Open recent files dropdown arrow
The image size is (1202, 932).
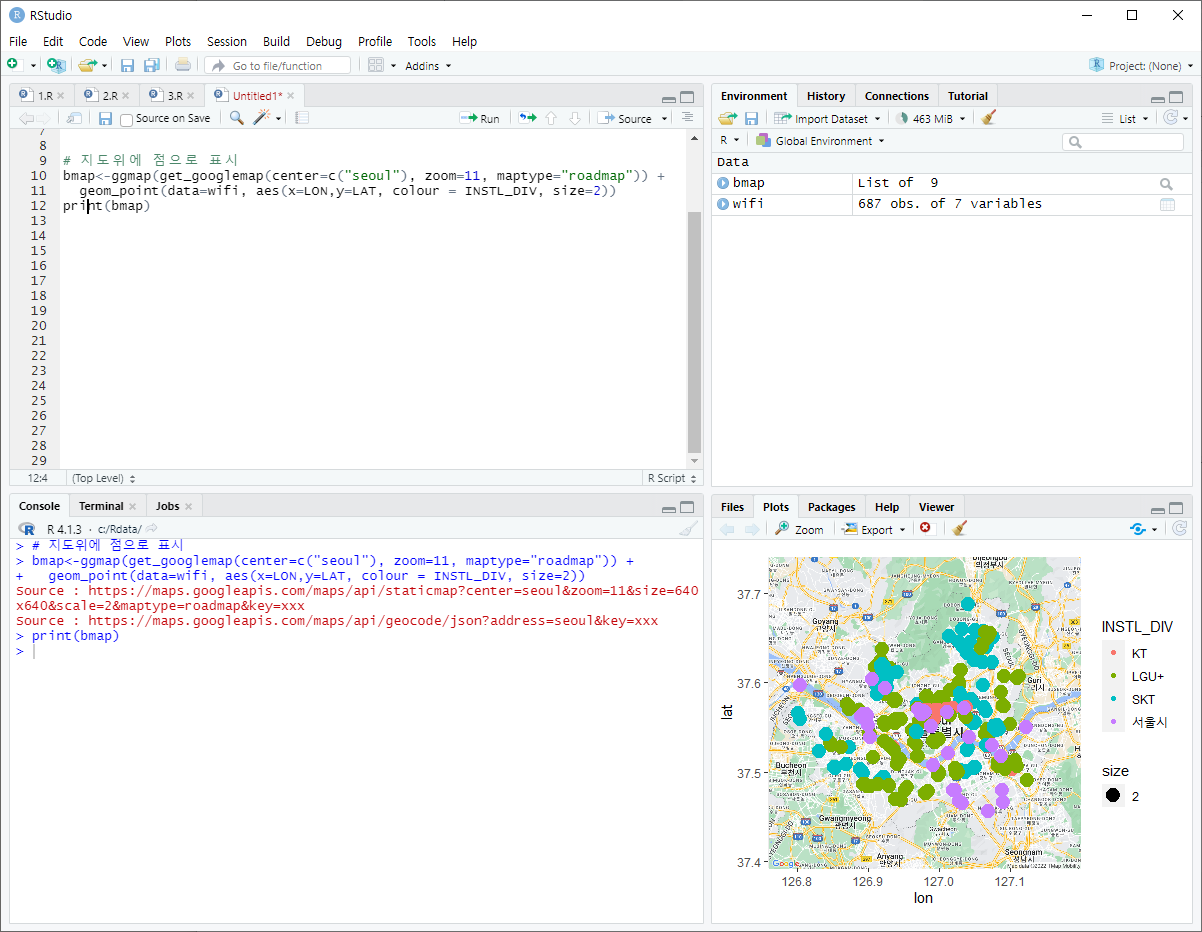[104, 66]
